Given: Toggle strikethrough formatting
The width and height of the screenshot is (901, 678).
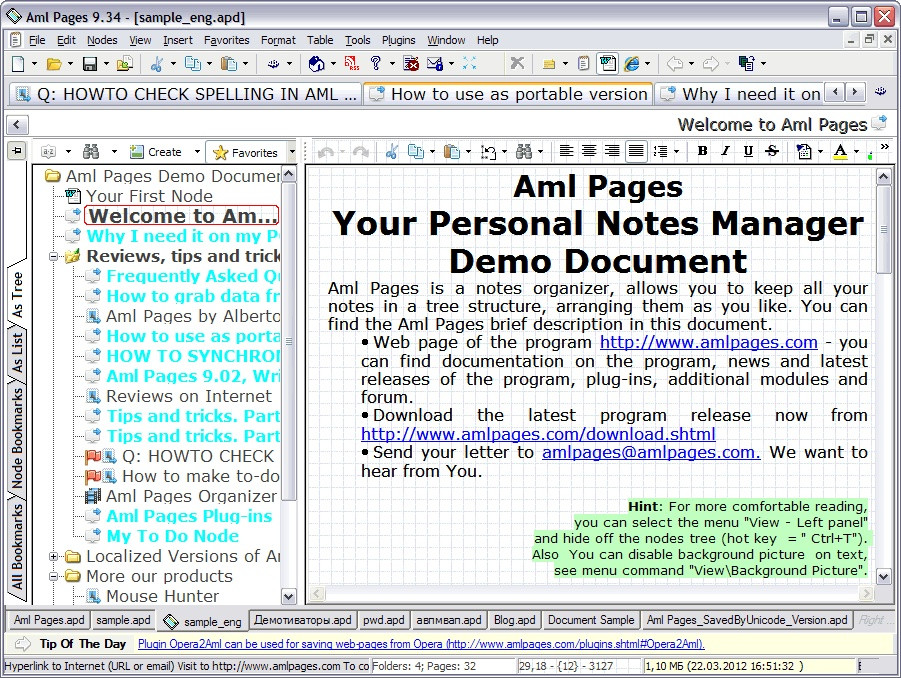Looking at the screenshot, I should pyautogui.click(x=772, y=151).
